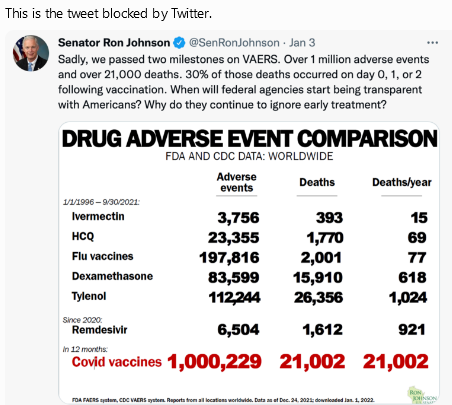
Task: Click the Senator Ron Johnson display name
Action: coord(114,43)
